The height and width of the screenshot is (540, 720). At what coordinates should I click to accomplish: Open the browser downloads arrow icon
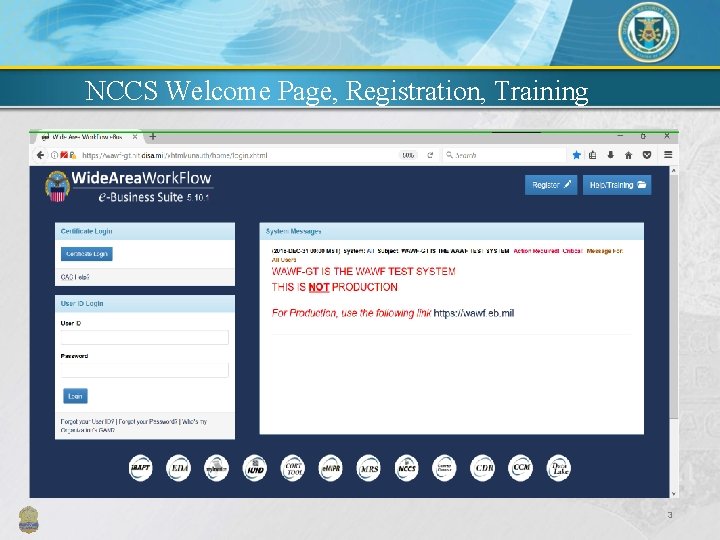click(x=611, y=155)
